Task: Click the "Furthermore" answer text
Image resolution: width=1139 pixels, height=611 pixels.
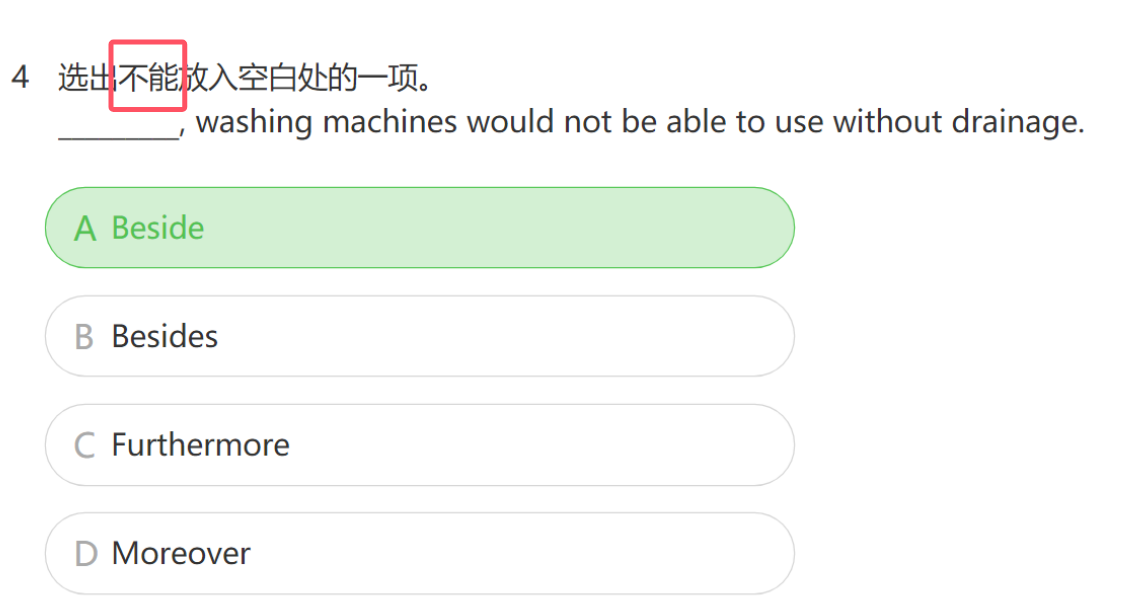Action: coord(201,445)
